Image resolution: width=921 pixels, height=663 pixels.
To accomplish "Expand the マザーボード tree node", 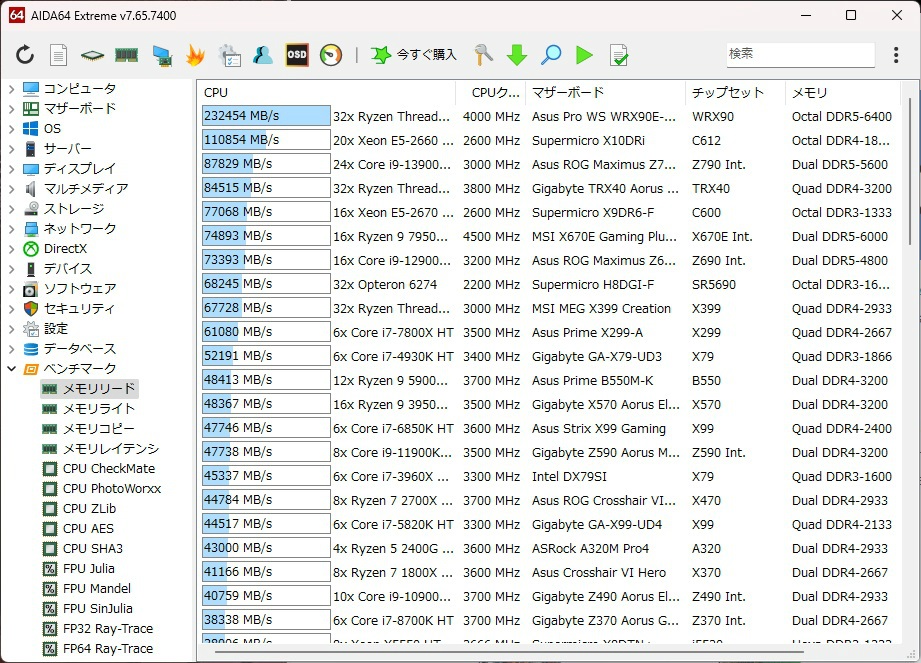I will pos(12,109).
